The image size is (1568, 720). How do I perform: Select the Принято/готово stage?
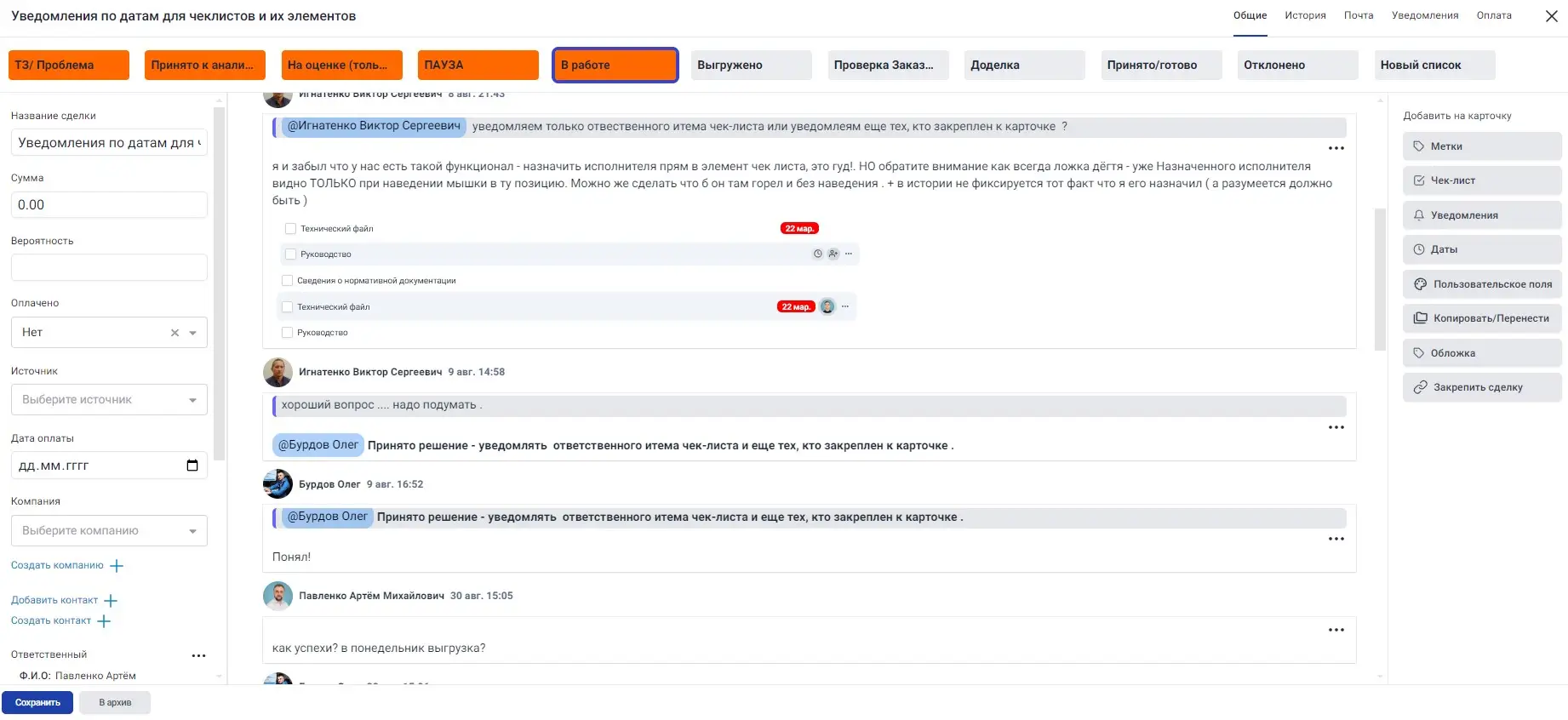point(1162,65)
